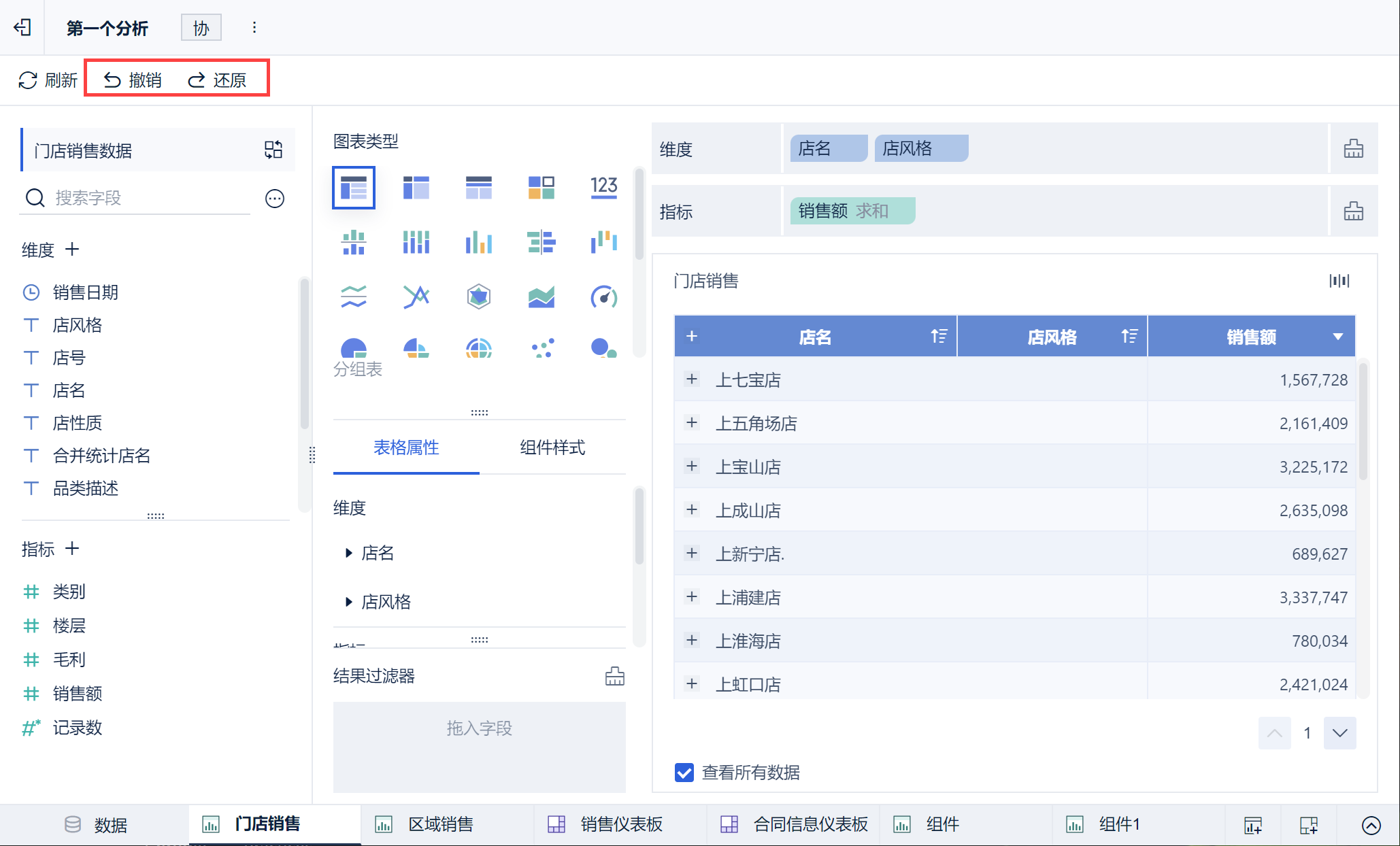Select the KPI number 123 chart type
This screenshot has width=1400, height=846.
click(x=603, y=187)
